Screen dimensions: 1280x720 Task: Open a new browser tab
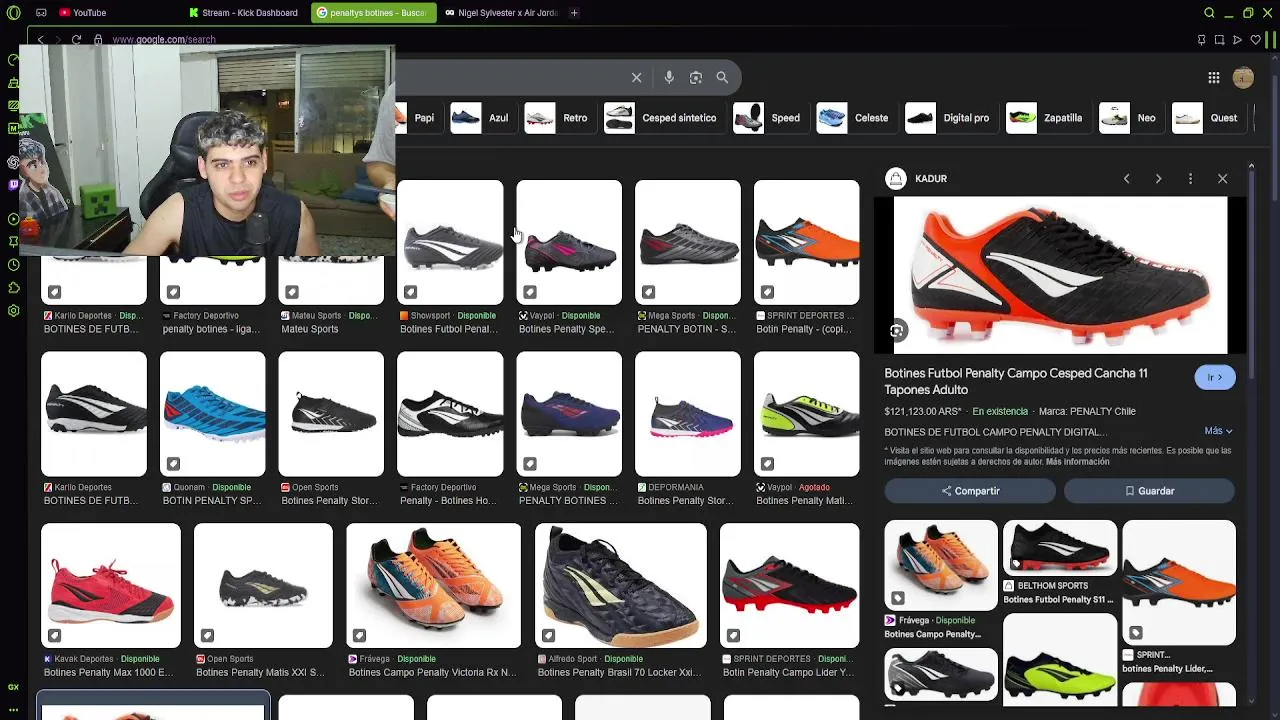click(x=574, y=13)
